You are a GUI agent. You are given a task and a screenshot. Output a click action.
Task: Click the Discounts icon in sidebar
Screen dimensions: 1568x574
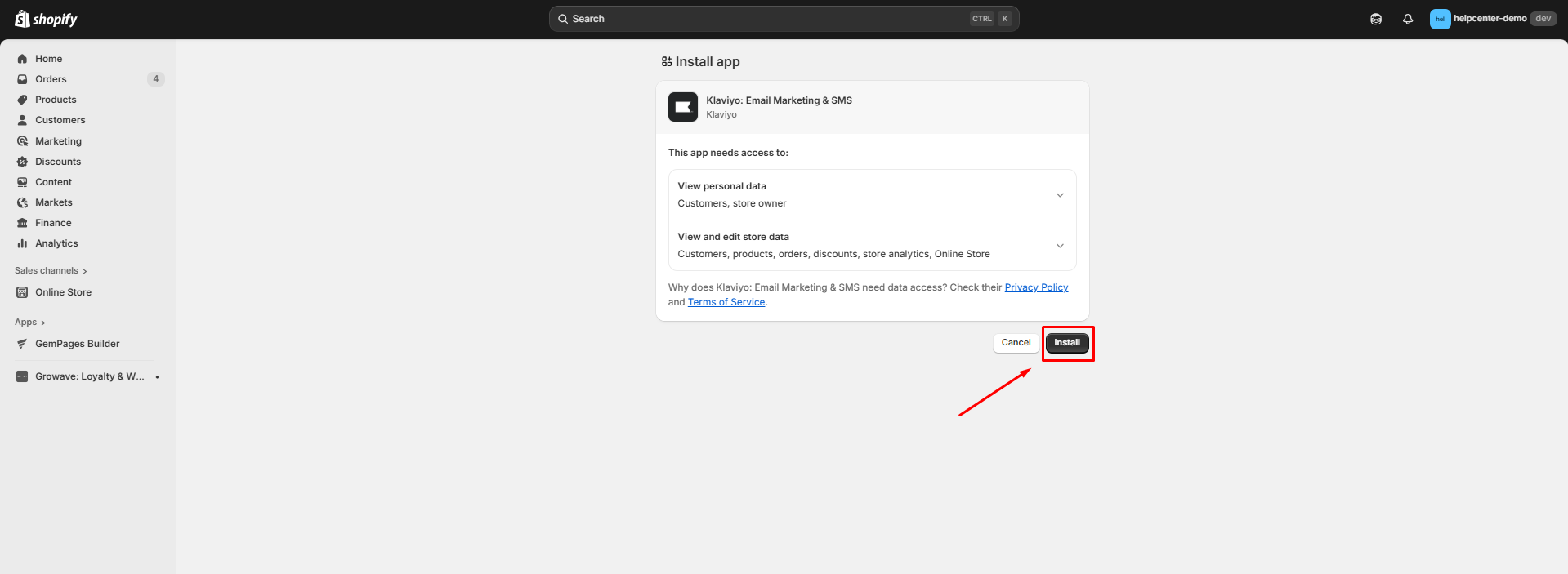pos(22,162)
